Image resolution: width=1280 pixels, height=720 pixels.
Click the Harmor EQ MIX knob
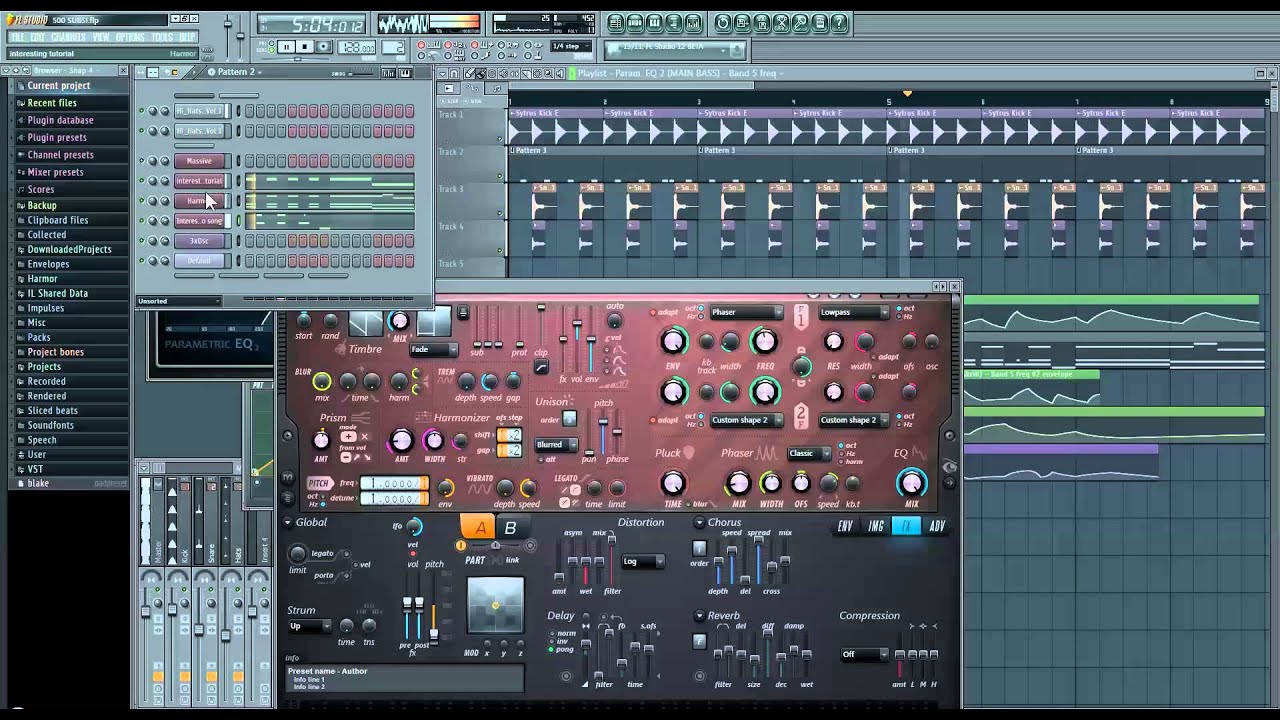pos(911,482)
